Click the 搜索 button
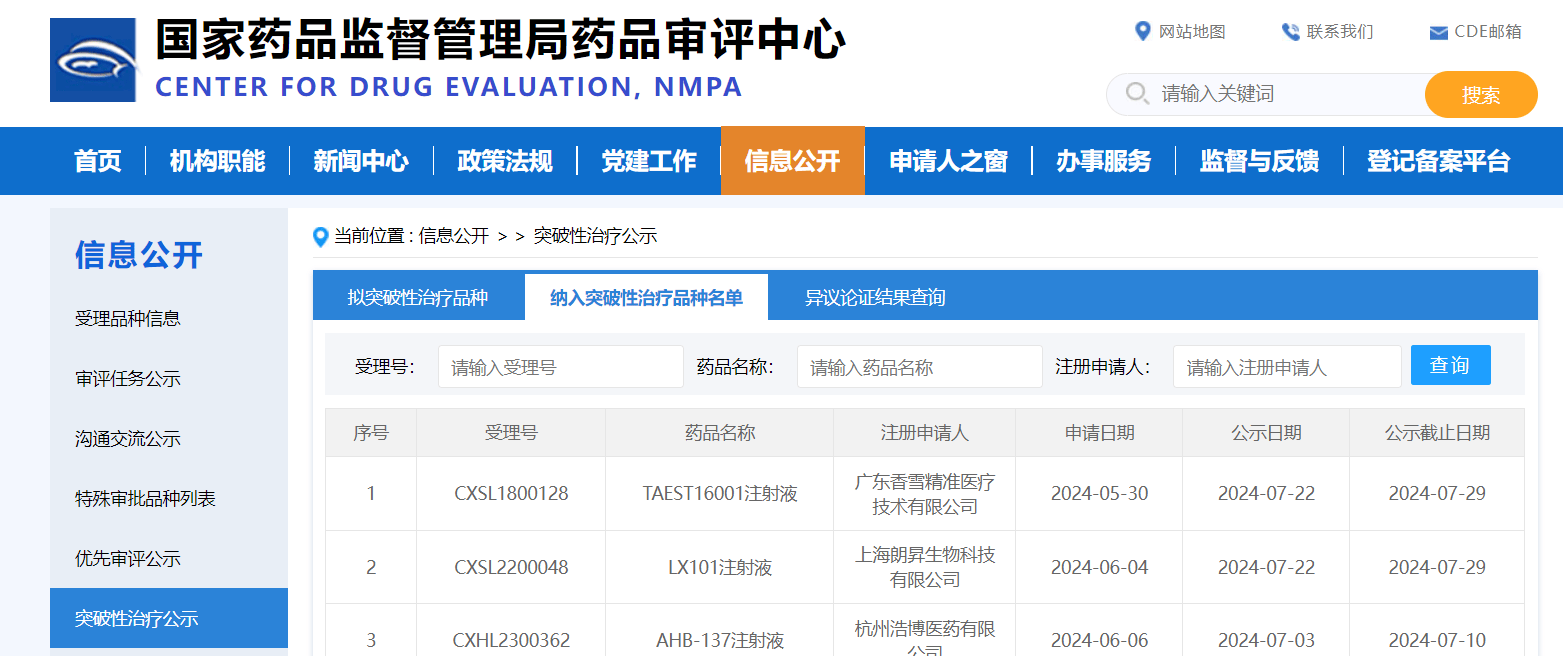Viewport: 1563px width, 656px height. coord(1481,94)
